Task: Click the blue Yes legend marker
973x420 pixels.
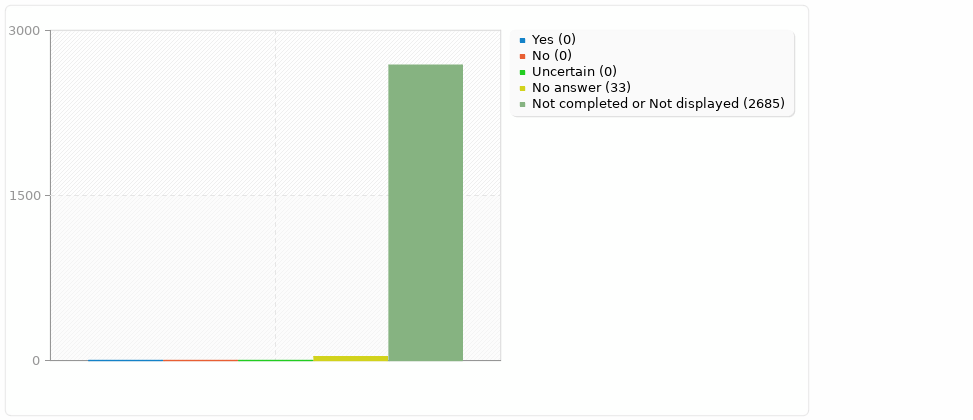Action: coord(522,40)
